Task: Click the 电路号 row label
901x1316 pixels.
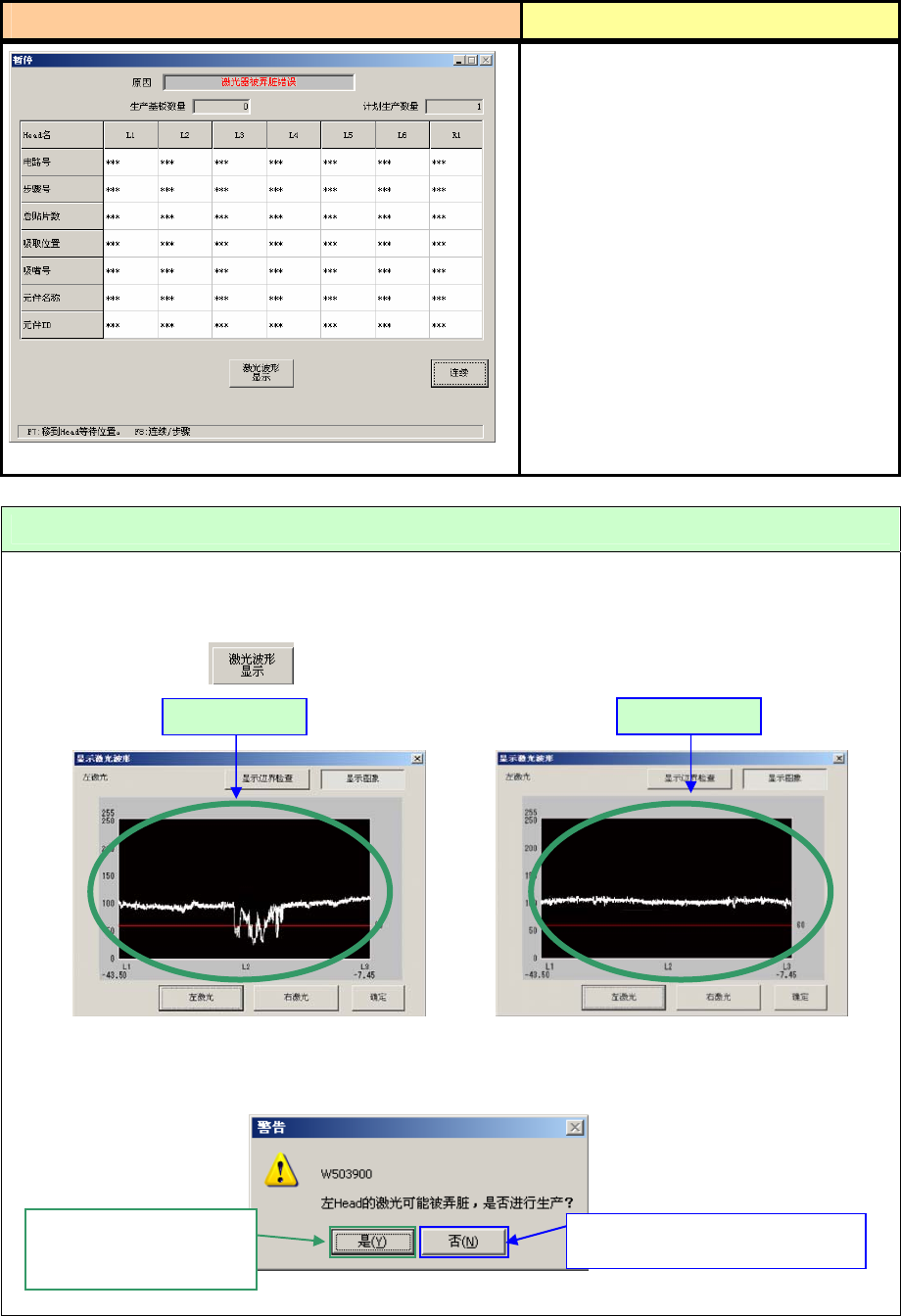Action: tap(62, 163)
